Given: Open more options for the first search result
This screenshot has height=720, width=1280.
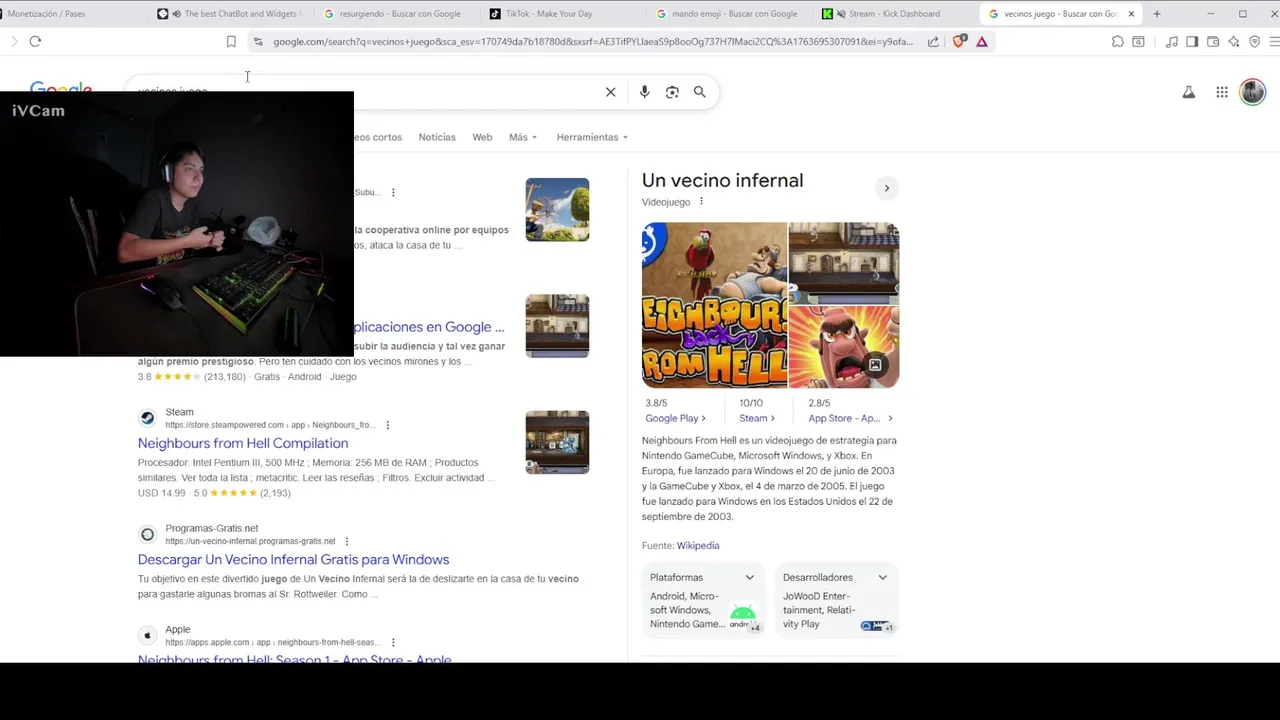Looking at the screenshot, I should point(393,192).
